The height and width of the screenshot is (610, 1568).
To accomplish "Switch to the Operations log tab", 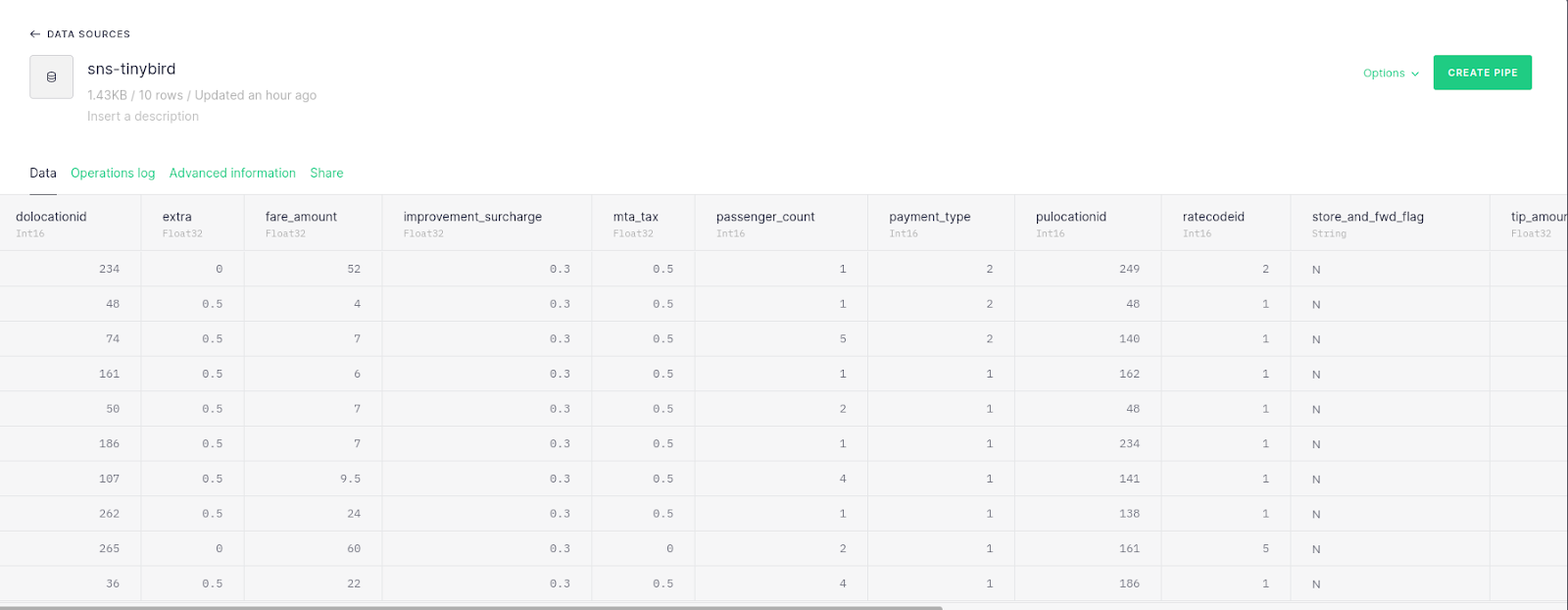I will pyautogui.click(x=113, y=174).
